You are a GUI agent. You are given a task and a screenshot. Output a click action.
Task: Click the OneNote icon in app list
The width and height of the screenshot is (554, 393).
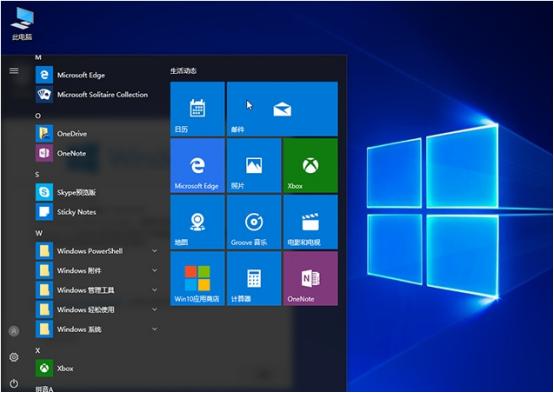(x=44, y=153)
